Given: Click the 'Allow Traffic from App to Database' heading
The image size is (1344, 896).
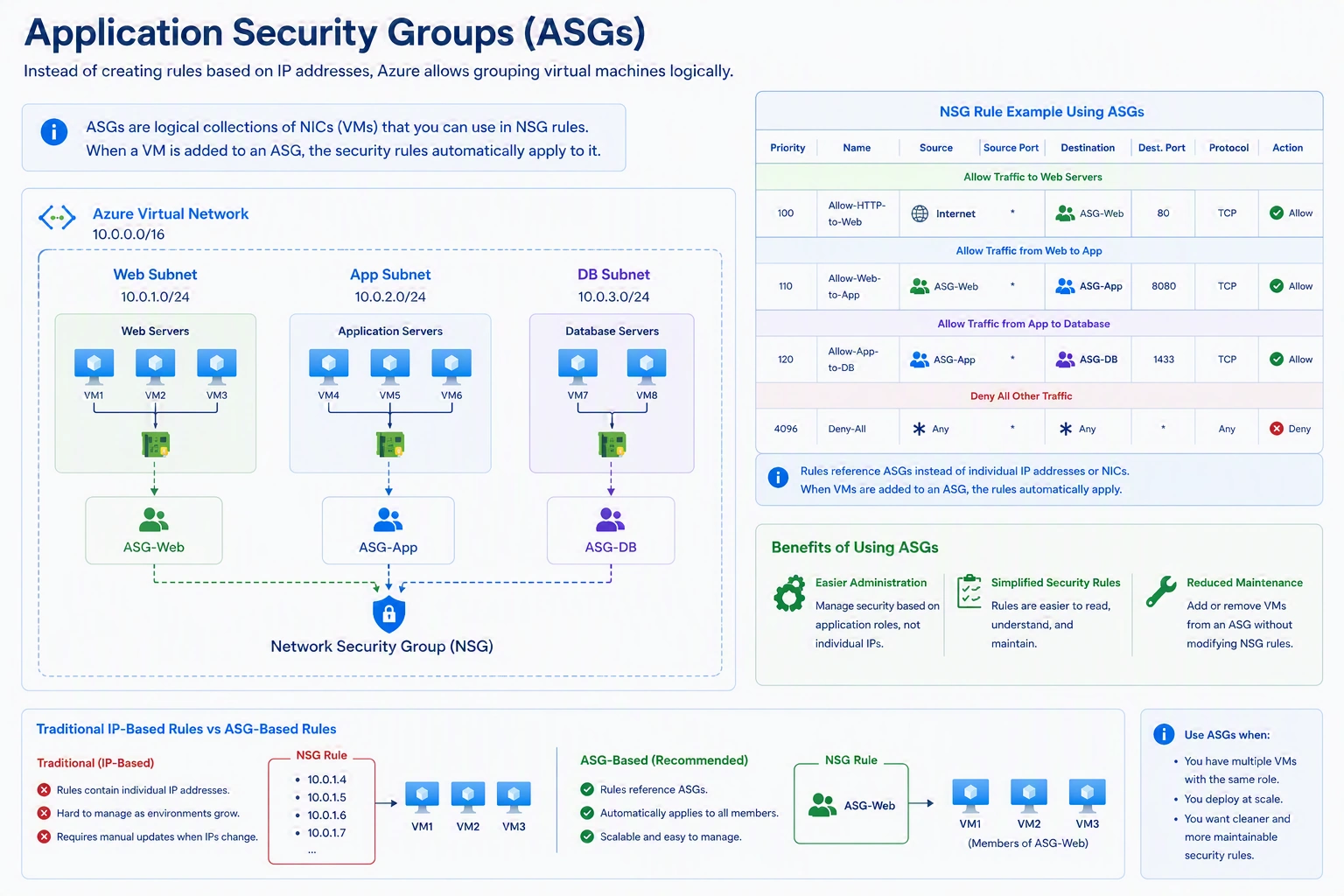Looking at the screenshot, I should [x=1024, y=324].
